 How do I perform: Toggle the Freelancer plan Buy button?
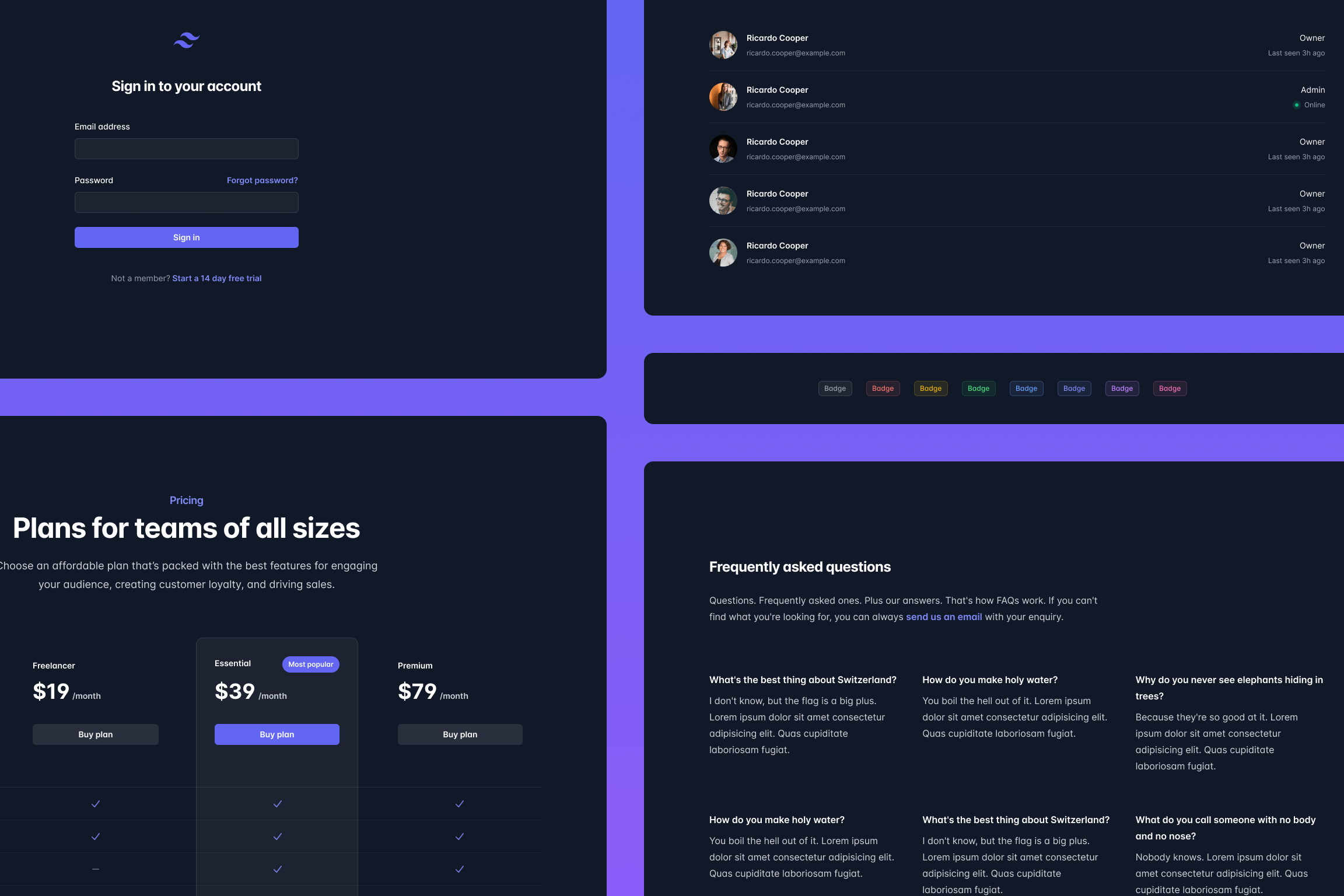pyautogui.click(x=95, y=735)
